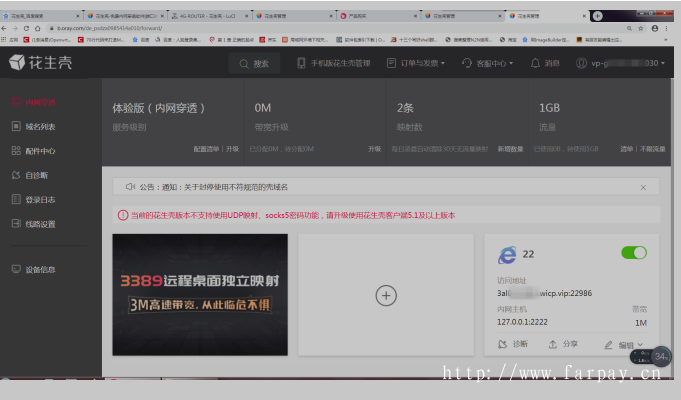The width and height of the screenshot is (681, 400).
Task: Open 登录日志 in the sidebar
Action: [40, 199]
